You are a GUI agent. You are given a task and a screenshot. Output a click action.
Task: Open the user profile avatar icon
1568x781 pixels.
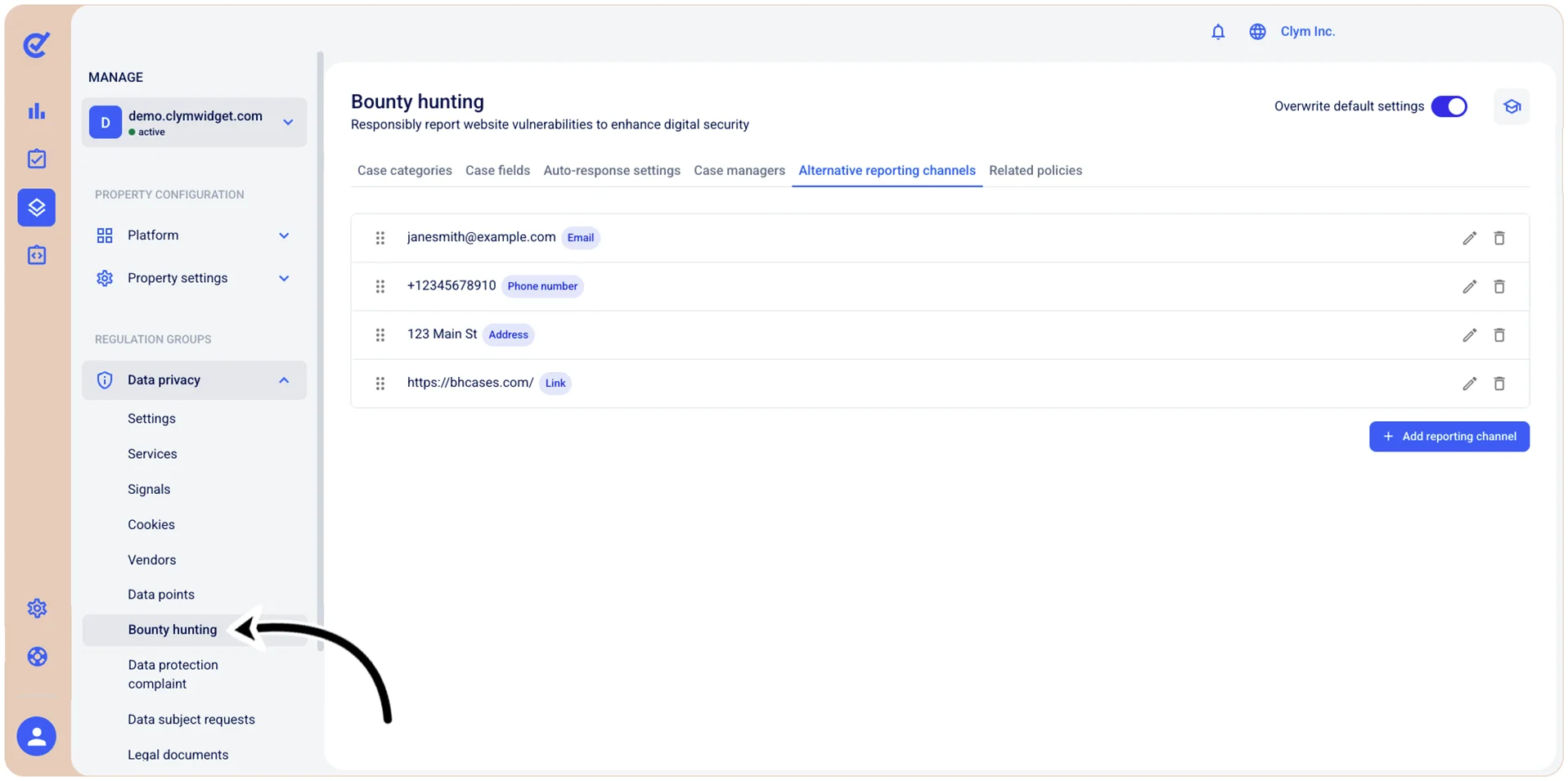(37, 736)
